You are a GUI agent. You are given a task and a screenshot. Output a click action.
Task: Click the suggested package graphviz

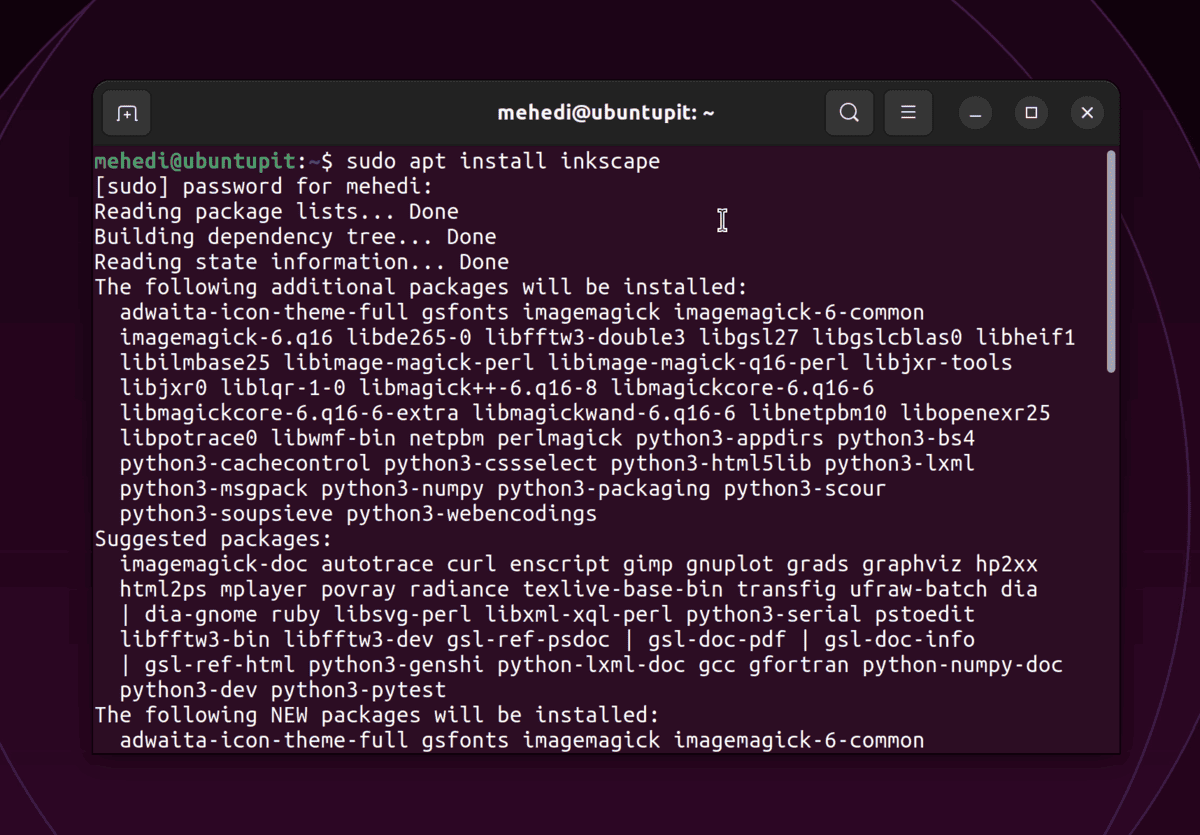pyautogui.click(x=913, y=564)
